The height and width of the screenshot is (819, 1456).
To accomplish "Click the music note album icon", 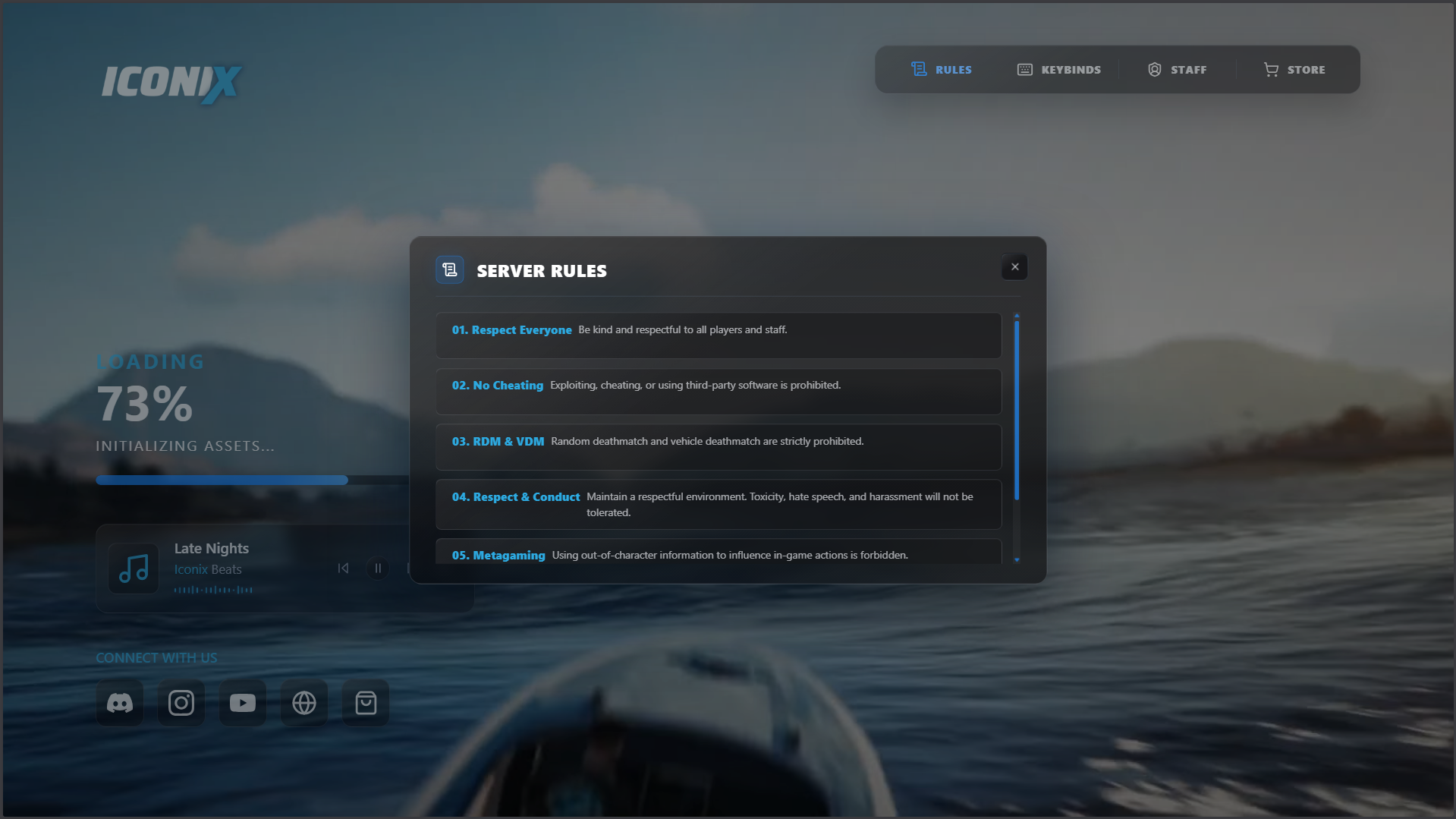I will pos(134,569).
